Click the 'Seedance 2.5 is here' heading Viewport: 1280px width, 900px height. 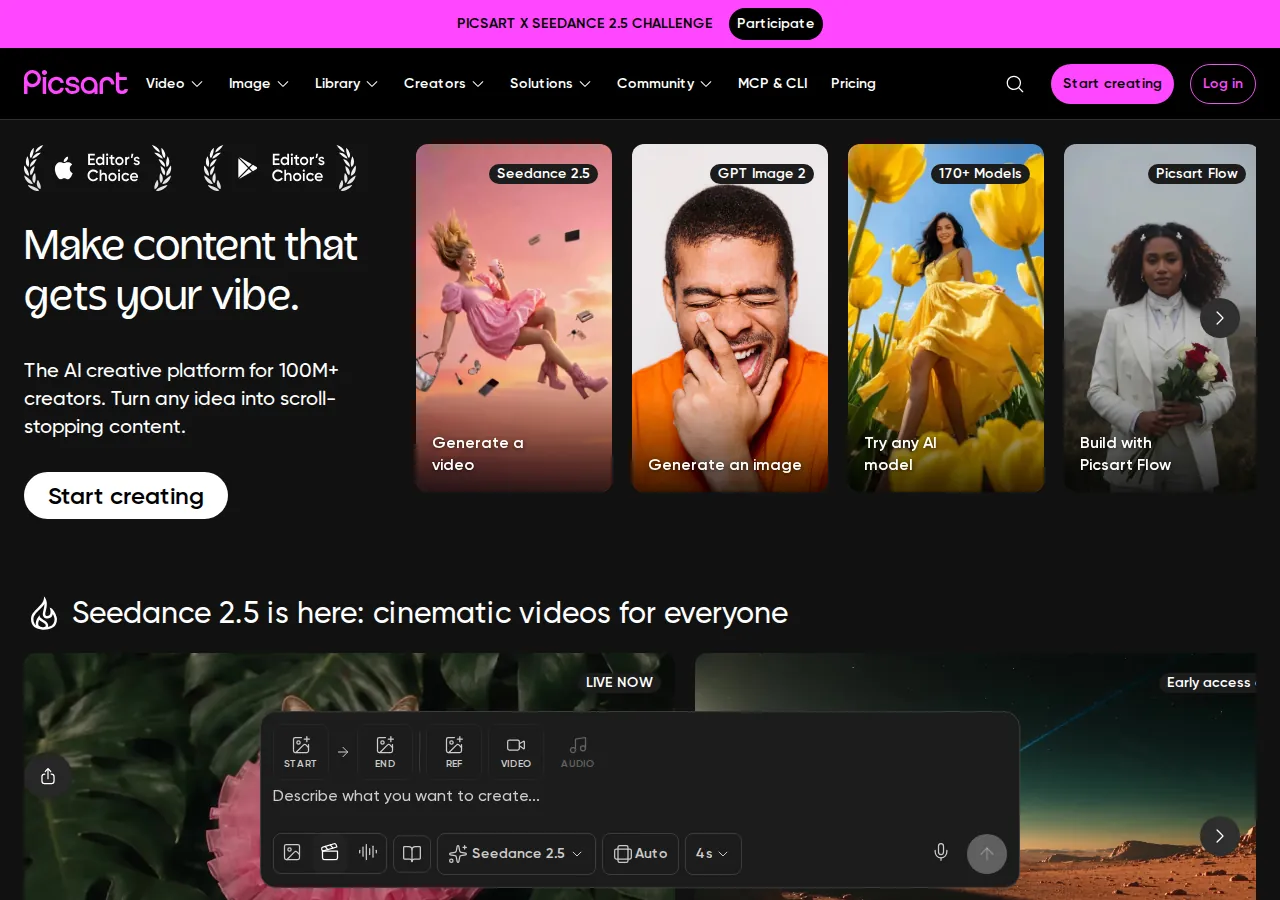click(x=430, y=613)
